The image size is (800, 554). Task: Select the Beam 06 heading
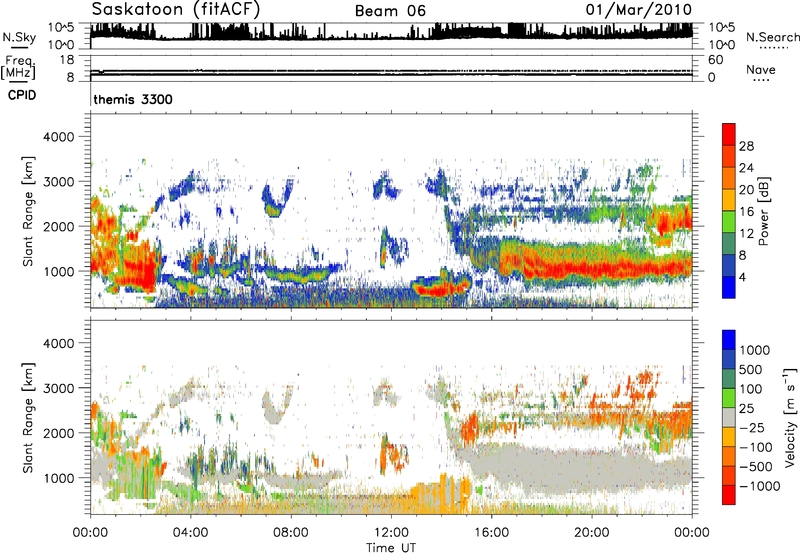click(x=390, y=11)
